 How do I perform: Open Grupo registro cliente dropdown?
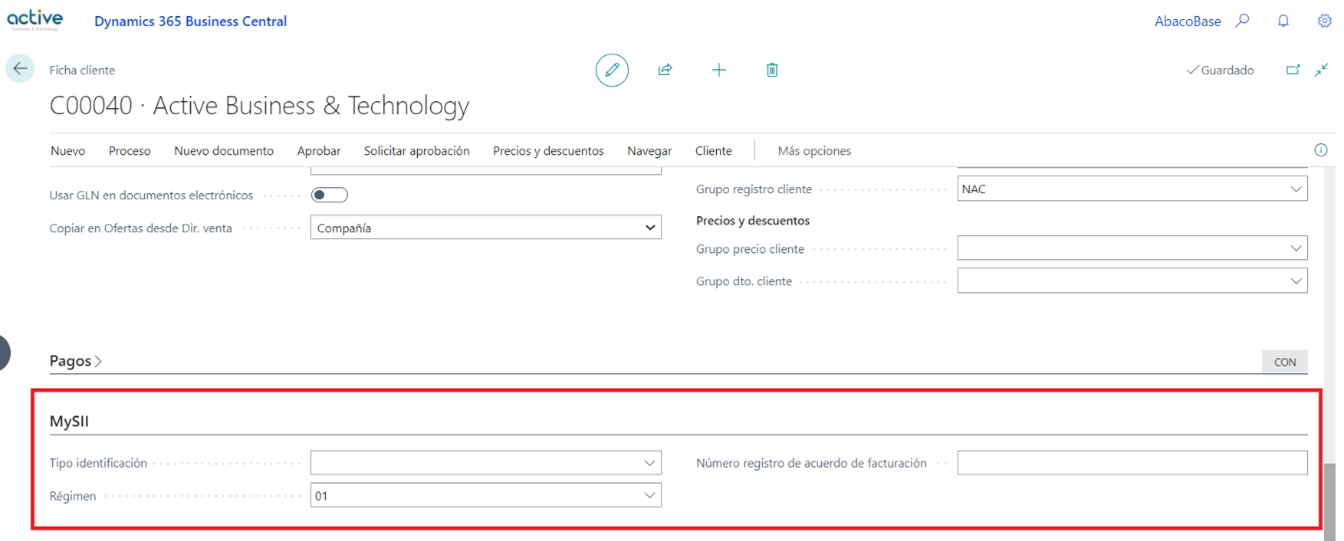pyautogui.click(x=1132, y=189)
